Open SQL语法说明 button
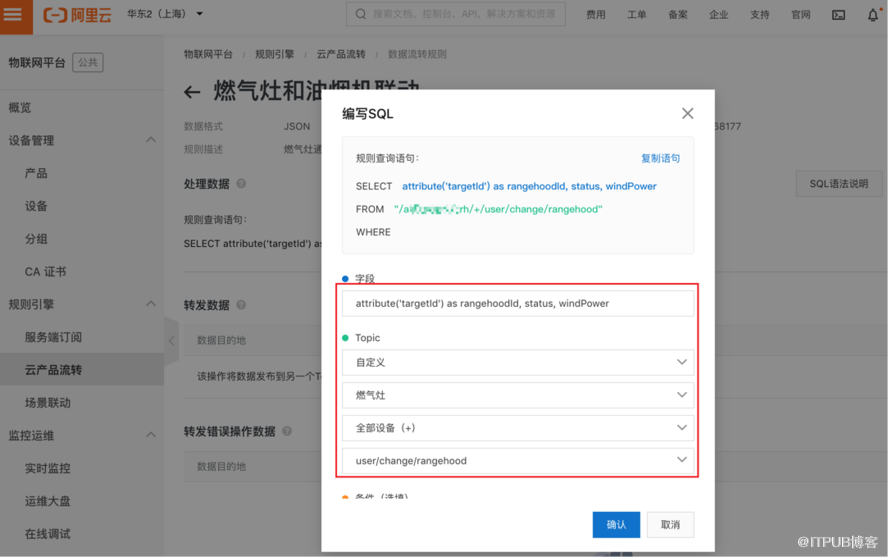Image resolution: width=888 pixels, height=557 pixels. click(839, 184)
